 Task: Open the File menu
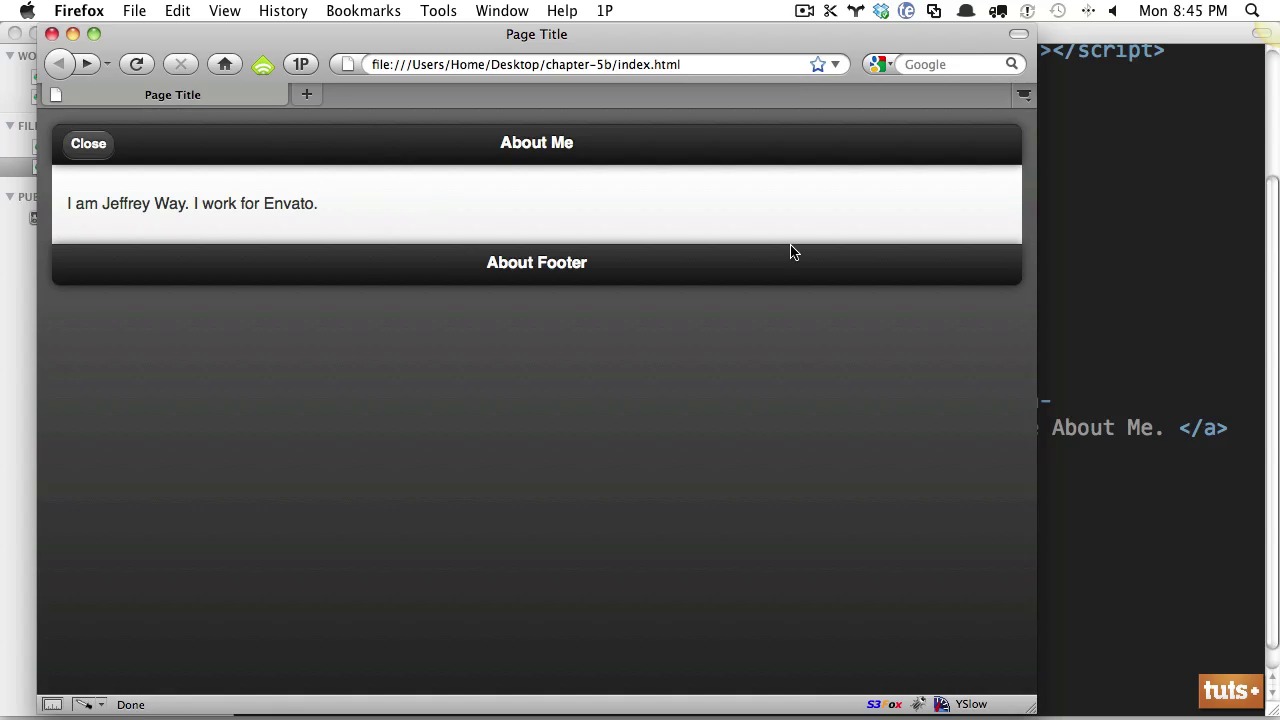[x=134, y=10]
